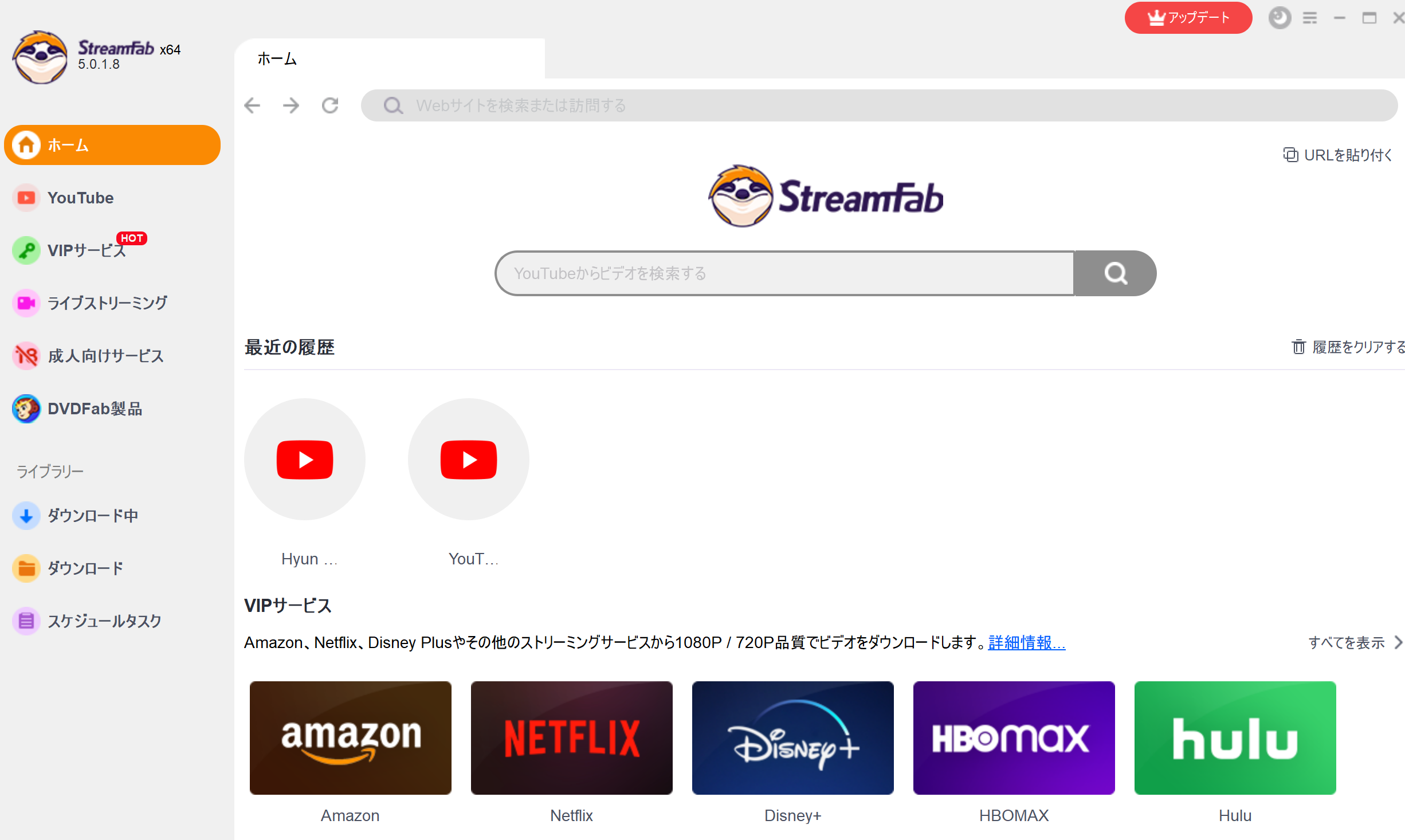Click the Amazon caption under tile

pos(350,815)
